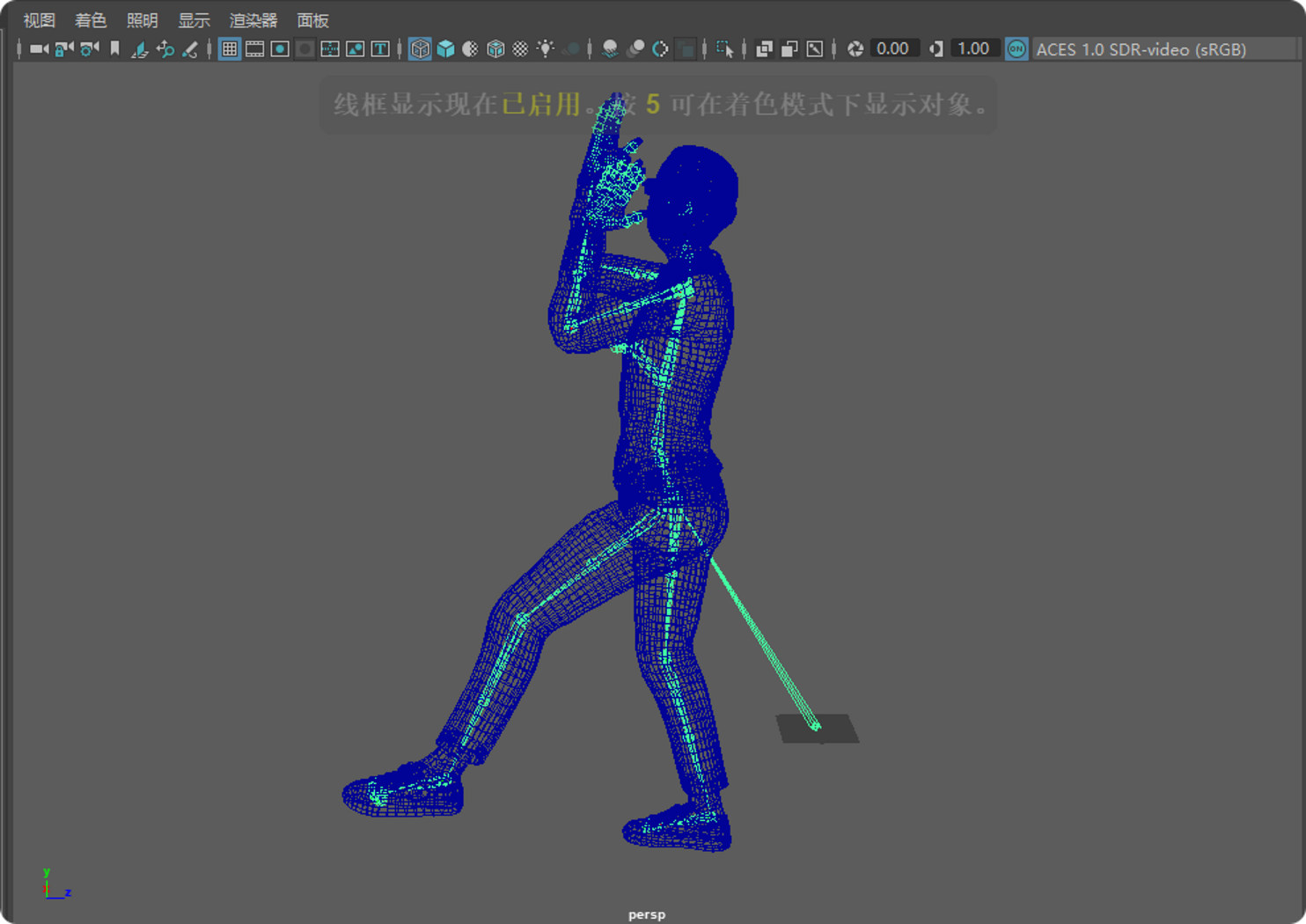Open the 照明 menu

coord(143,20)
